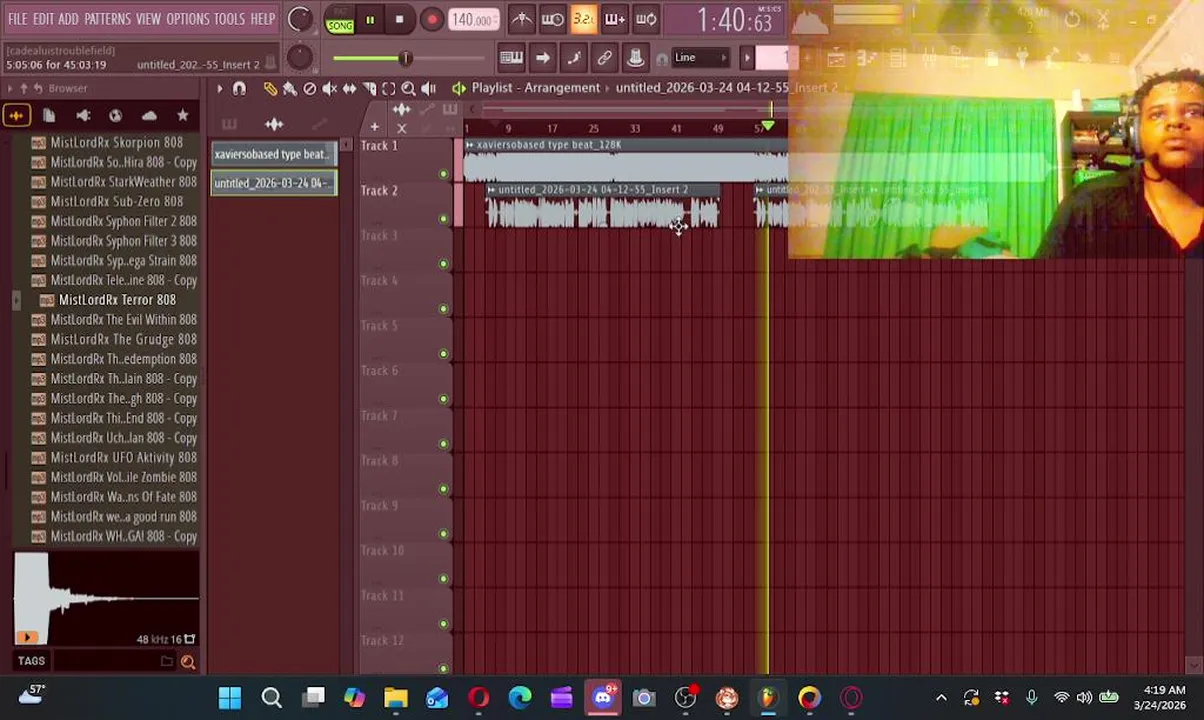The width and height of the screenshot is (1204, 720).
Task: Select the Slip tool
Action: (349, 89)
